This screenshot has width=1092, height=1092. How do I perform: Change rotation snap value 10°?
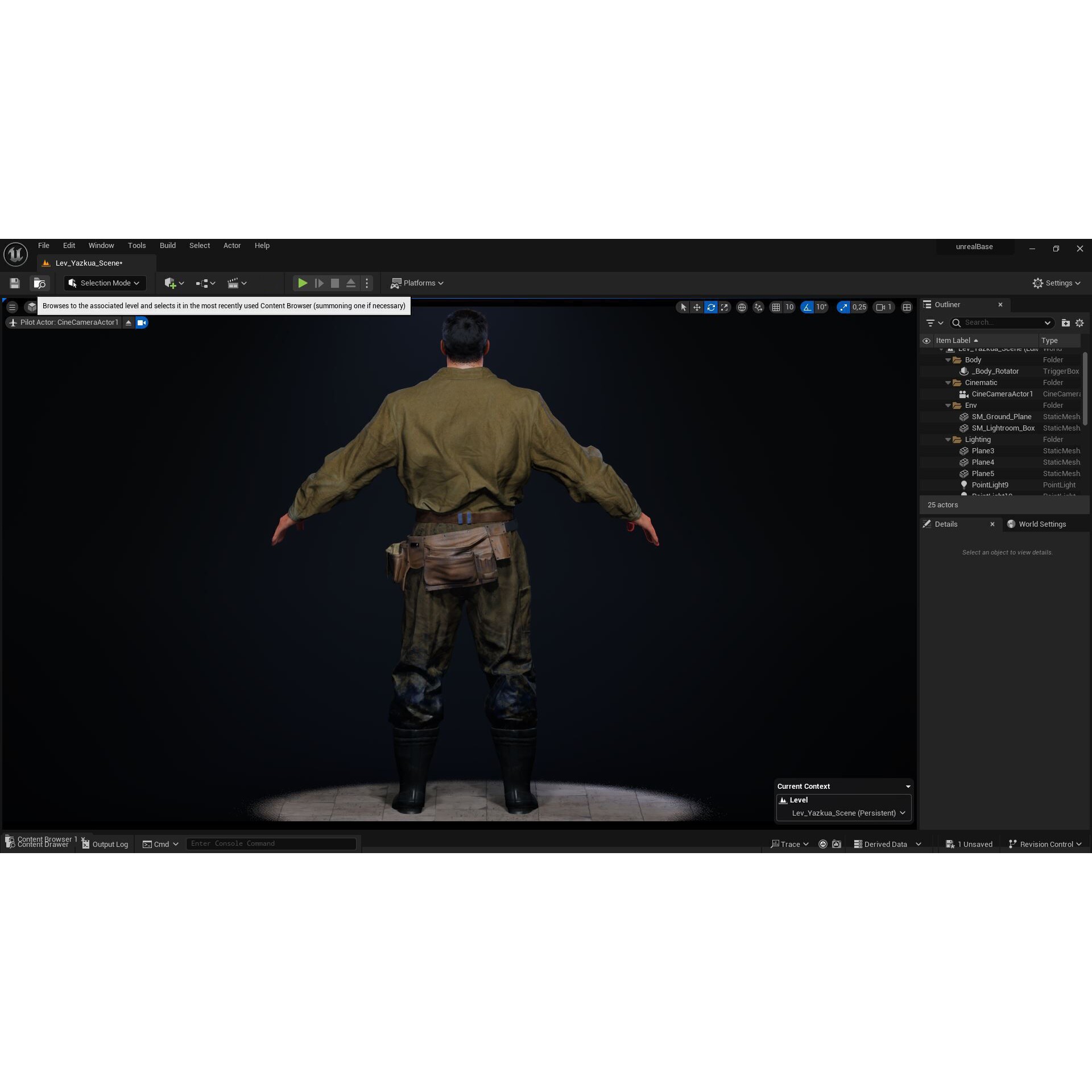pos(821,307)
